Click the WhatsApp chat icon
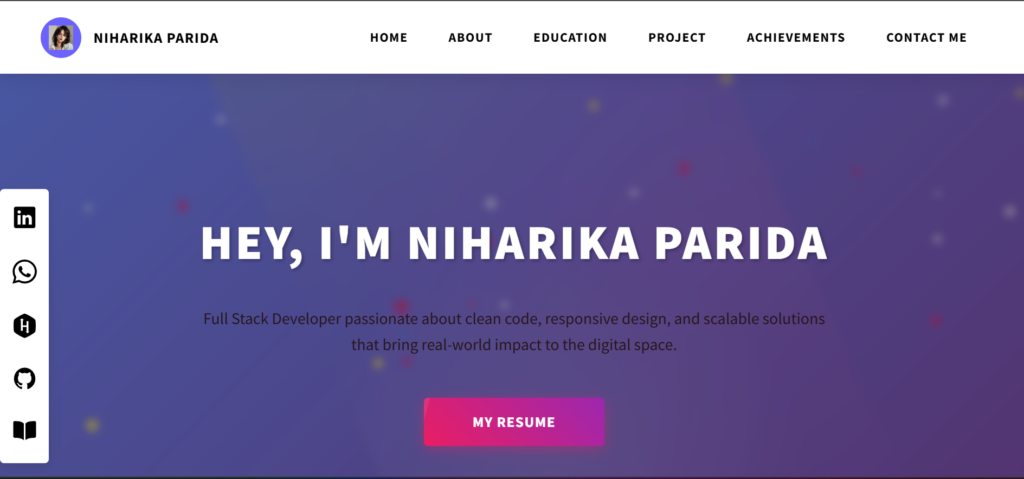Screen dimensions: 1024x479 click(x=24, y=271)
